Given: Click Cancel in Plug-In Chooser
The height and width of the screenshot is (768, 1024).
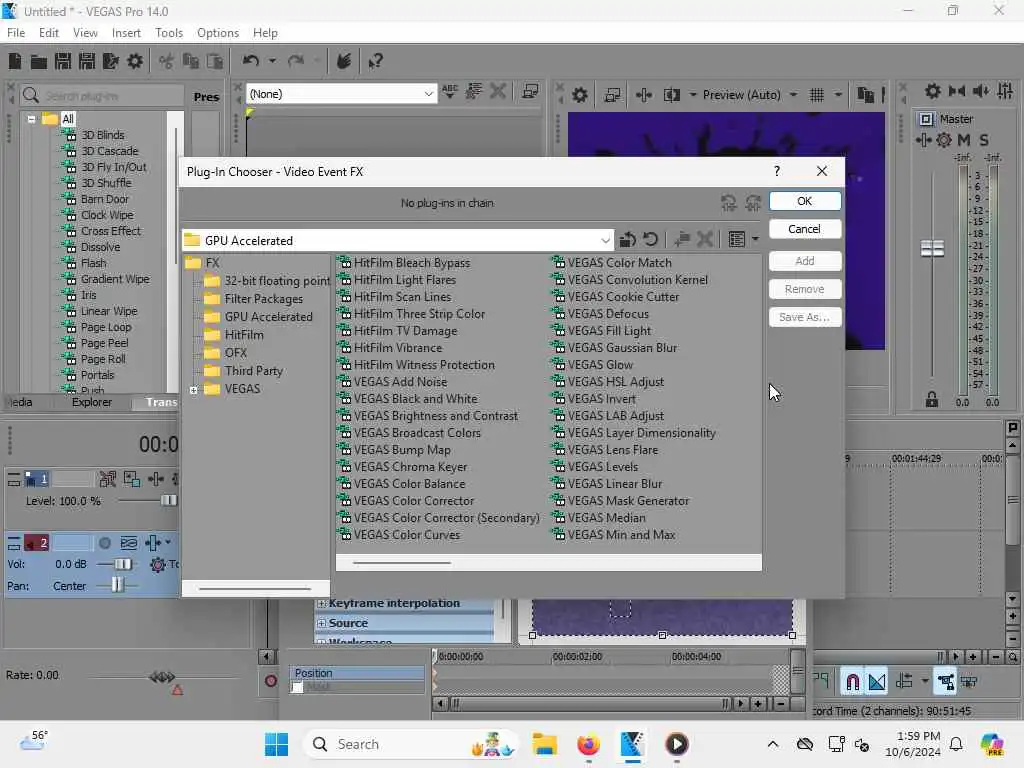Looking at the screenshot, I should pos(805,229).
